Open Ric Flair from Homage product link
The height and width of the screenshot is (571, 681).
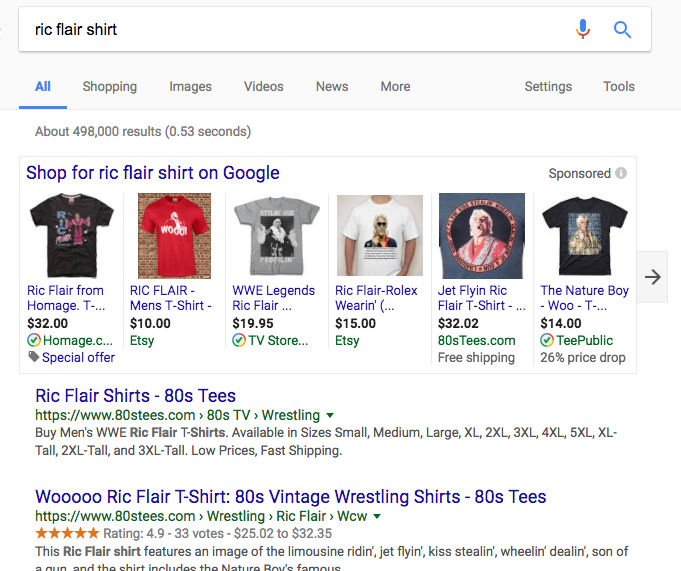66,298
